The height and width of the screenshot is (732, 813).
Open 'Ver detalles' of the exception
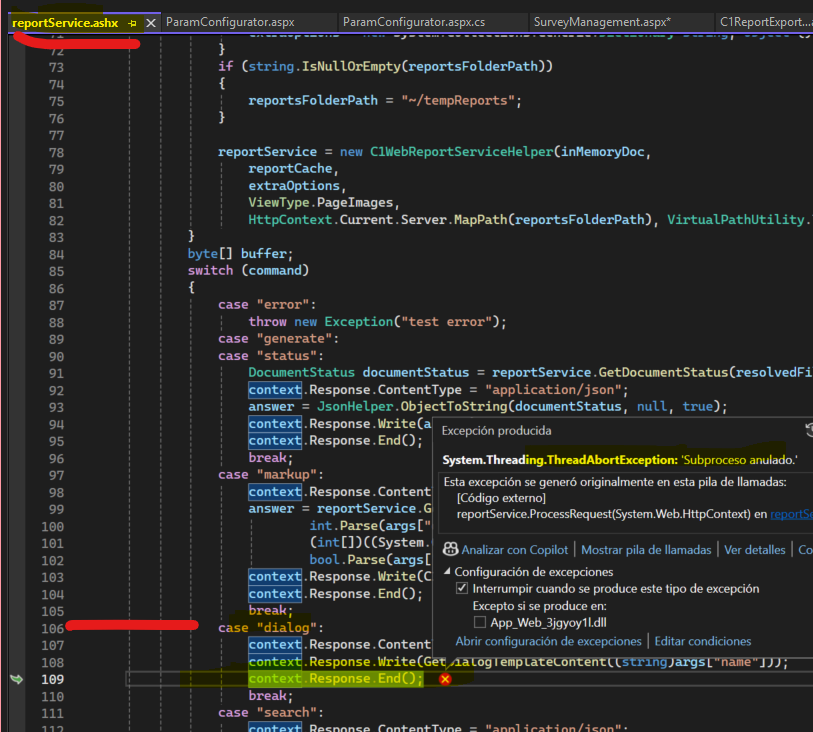pos(755,549)
